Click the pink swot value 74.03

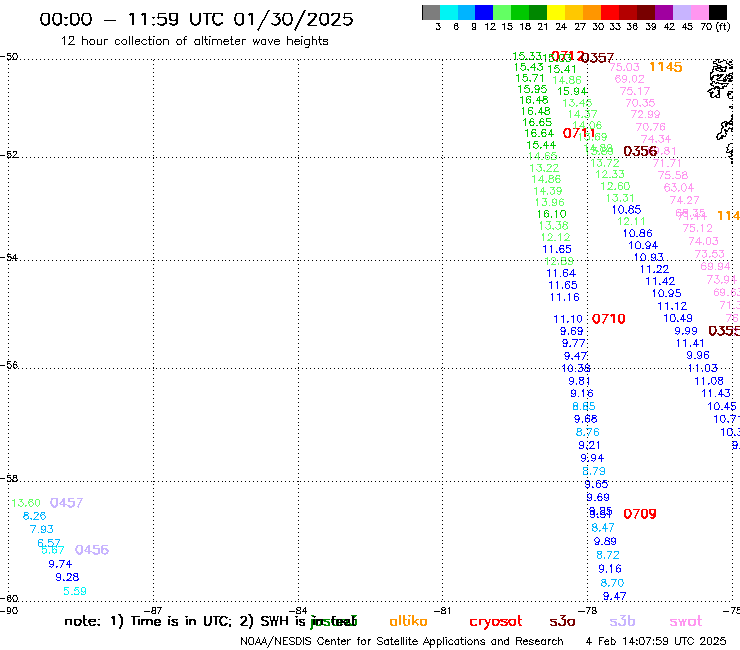coord(703,241)
